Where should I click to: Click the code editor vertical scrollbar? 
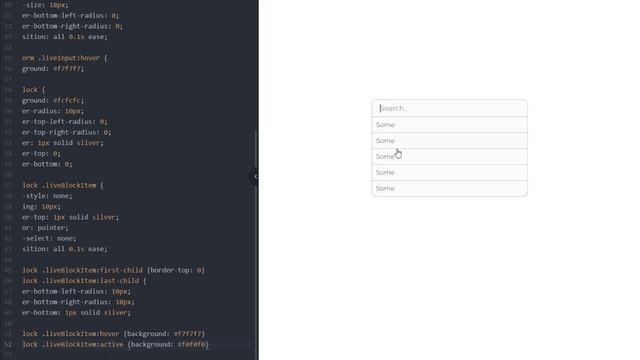[256, 245]
